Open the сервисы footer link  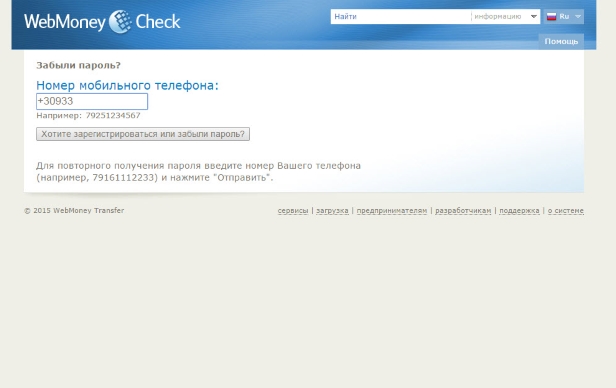(293, 210)
